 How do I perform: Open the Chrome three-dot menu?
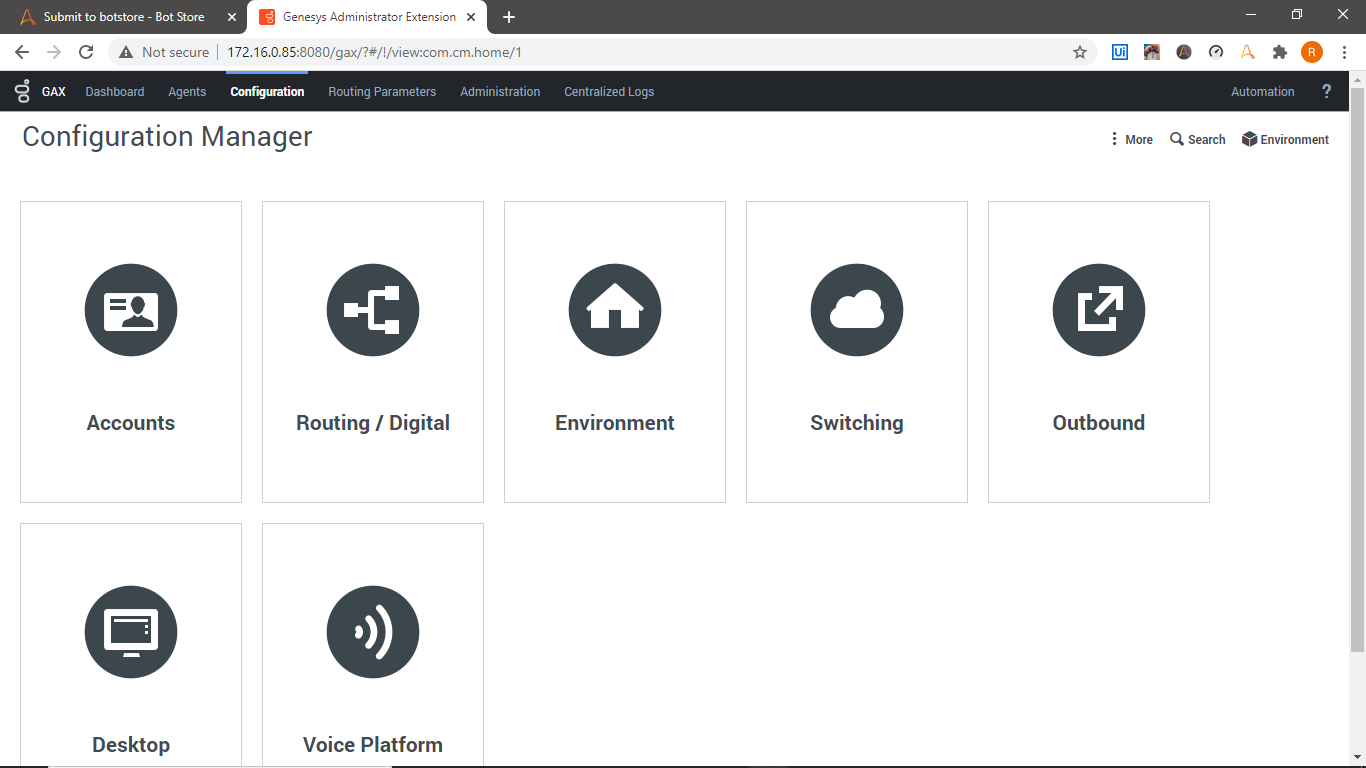pyautogui.click(x=1345, y=52)
